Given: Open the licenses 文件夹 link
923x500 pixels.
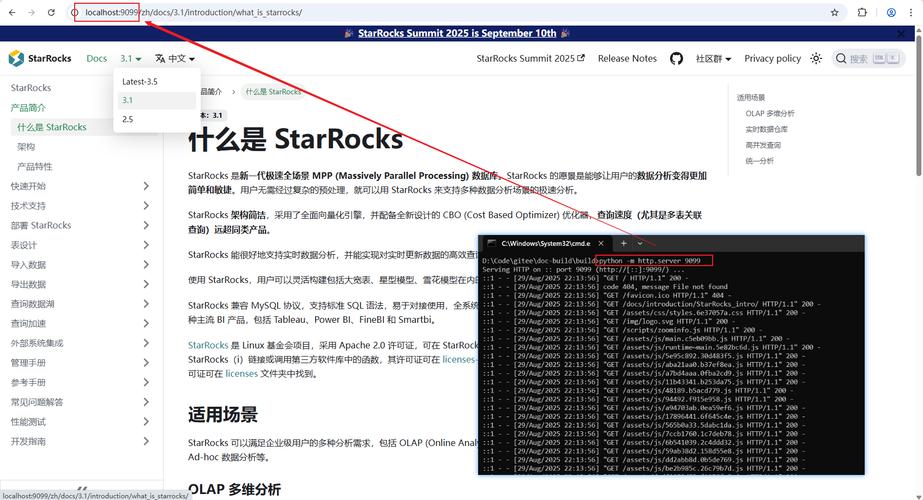Looking at the screenshot, I should [x=241, y=373].
